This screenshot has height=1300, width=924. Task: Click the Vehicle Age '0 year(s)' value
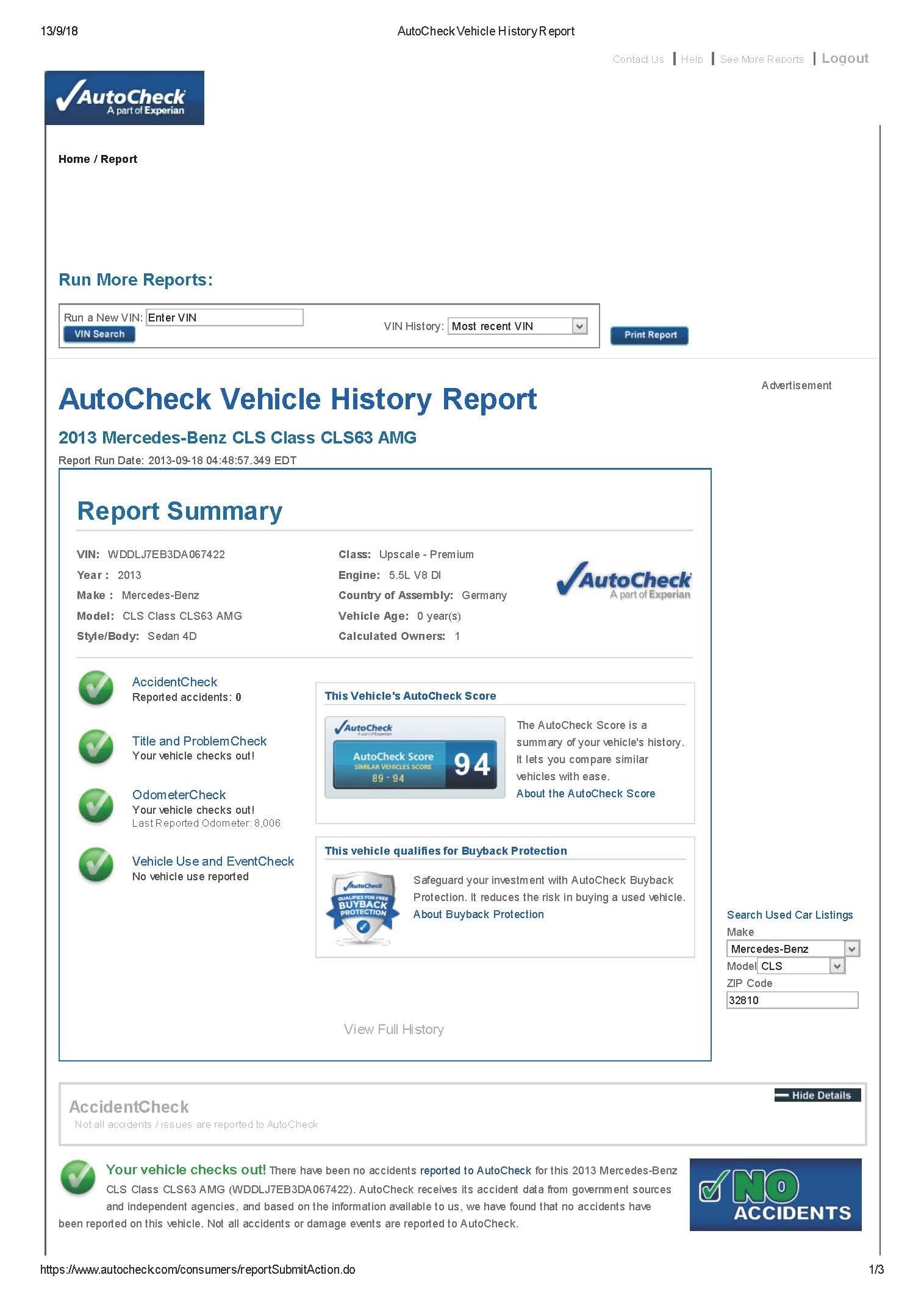click(439, 616)
